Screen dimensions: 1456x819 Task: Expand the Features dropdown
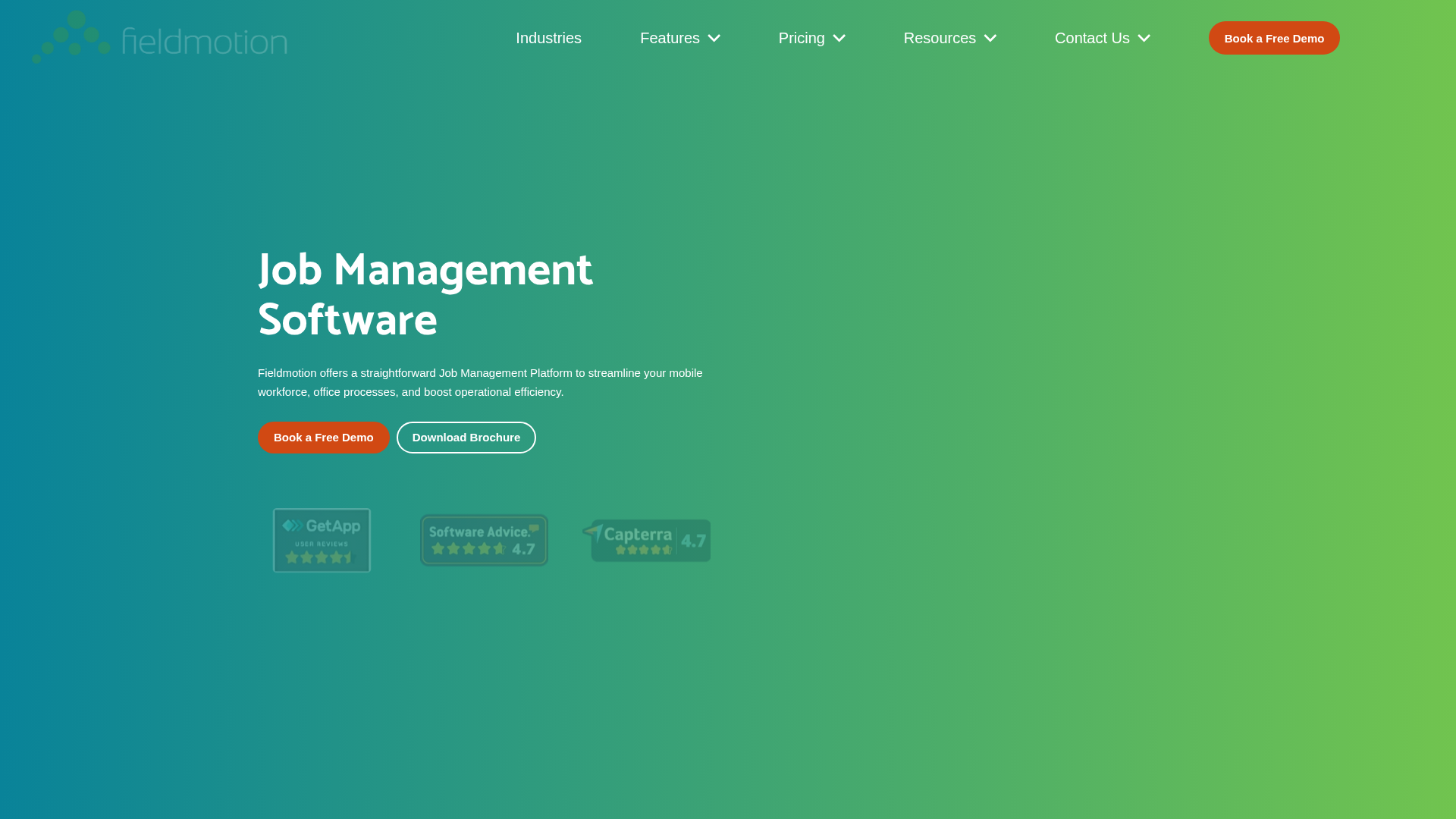714,38
